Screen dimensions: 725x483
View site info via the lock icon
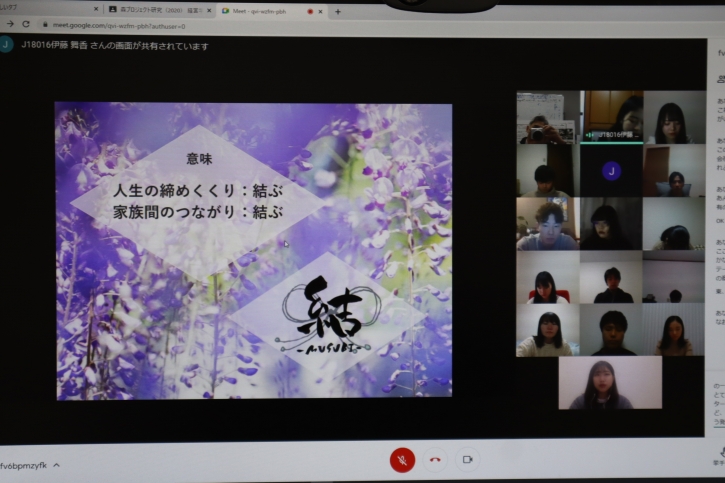(x=45, y=24)
